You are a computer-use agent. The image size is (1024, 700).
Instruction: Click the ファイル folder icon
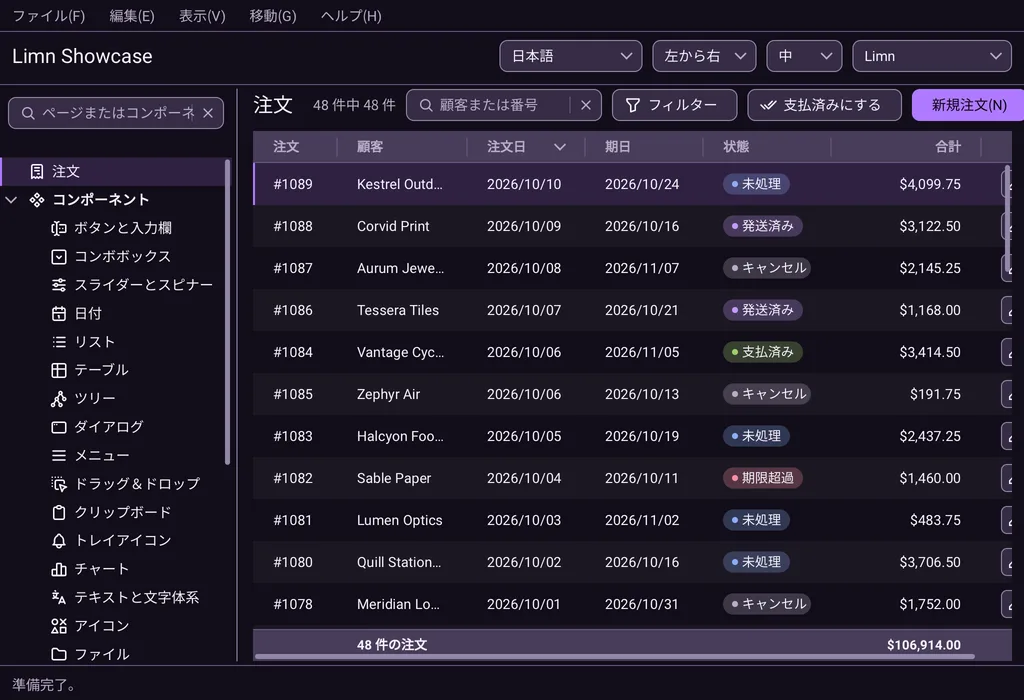click(59, 654)
